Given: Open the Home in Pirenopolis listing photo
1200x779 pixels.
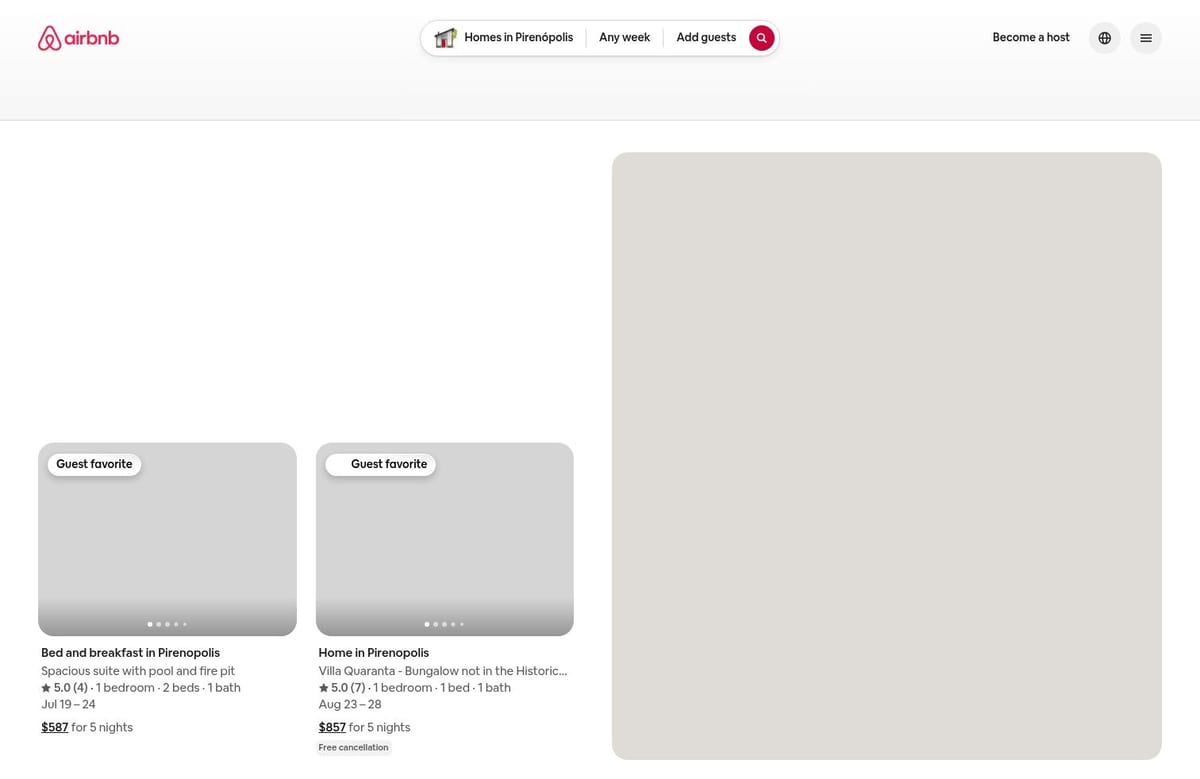Looking at the screenshot, I should tap(445, 539).
